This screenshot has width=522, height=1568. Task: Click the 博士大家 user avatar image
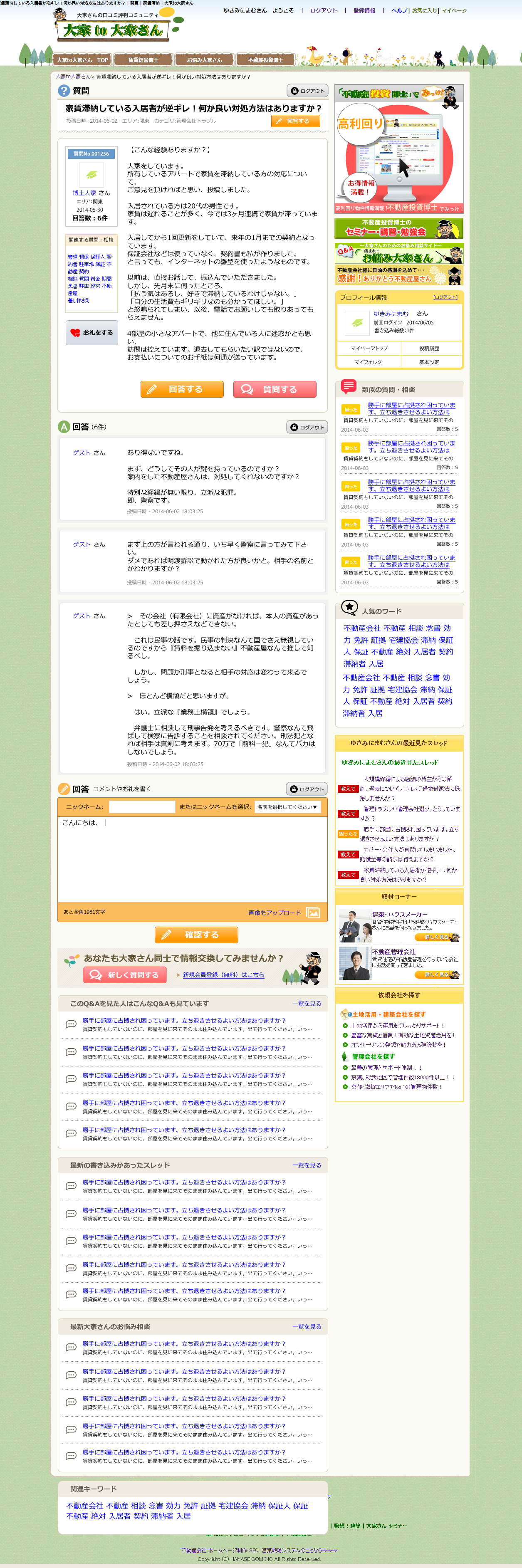(x=91, y=175)
